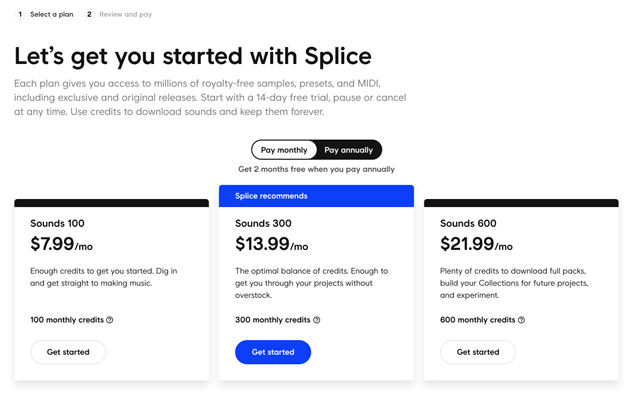This screenshot has width=640, height=393.
Task: Click the 'Get 2 months free' annual note
Action: (316, 169)
